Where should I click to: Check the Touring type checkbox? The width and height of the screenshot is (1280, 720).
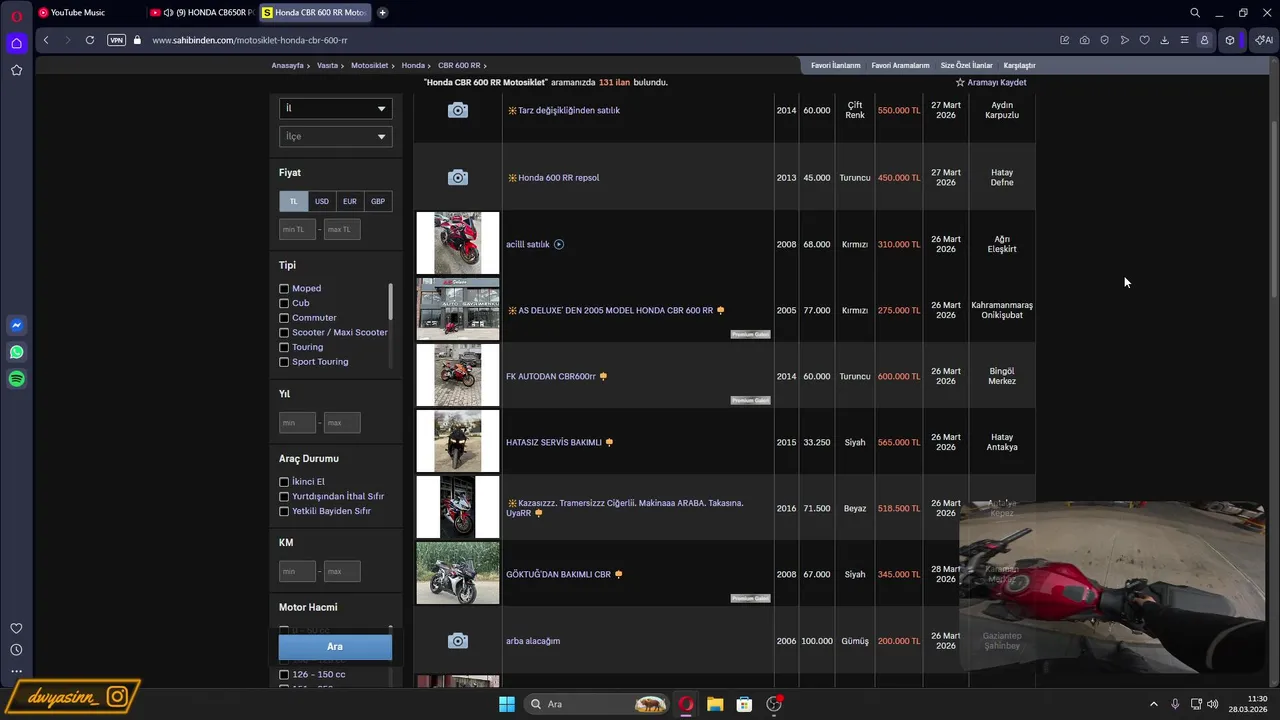[x=284, y=347]
